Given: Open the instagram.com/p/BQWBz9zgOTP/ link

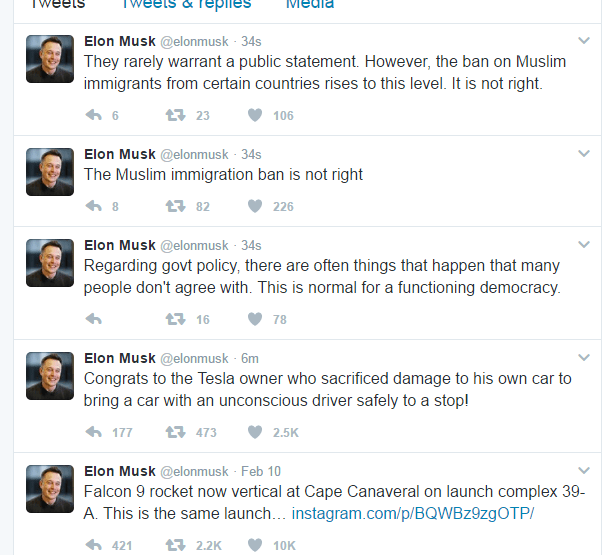Looking at the screenshot, I should click(413, 514).
